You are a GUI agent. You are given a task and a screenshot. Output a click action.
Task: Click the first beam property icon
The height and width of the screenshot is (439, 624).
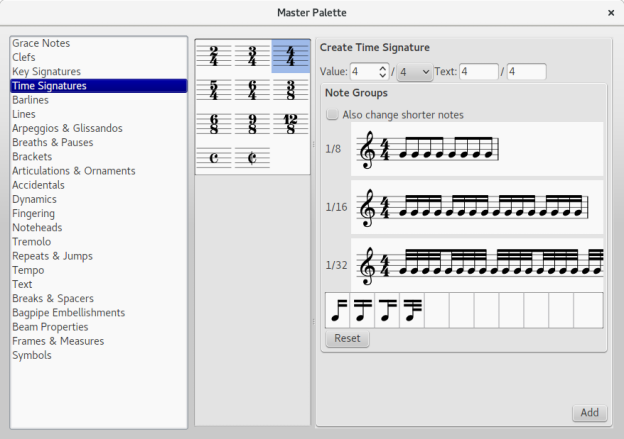pos(338,310)
